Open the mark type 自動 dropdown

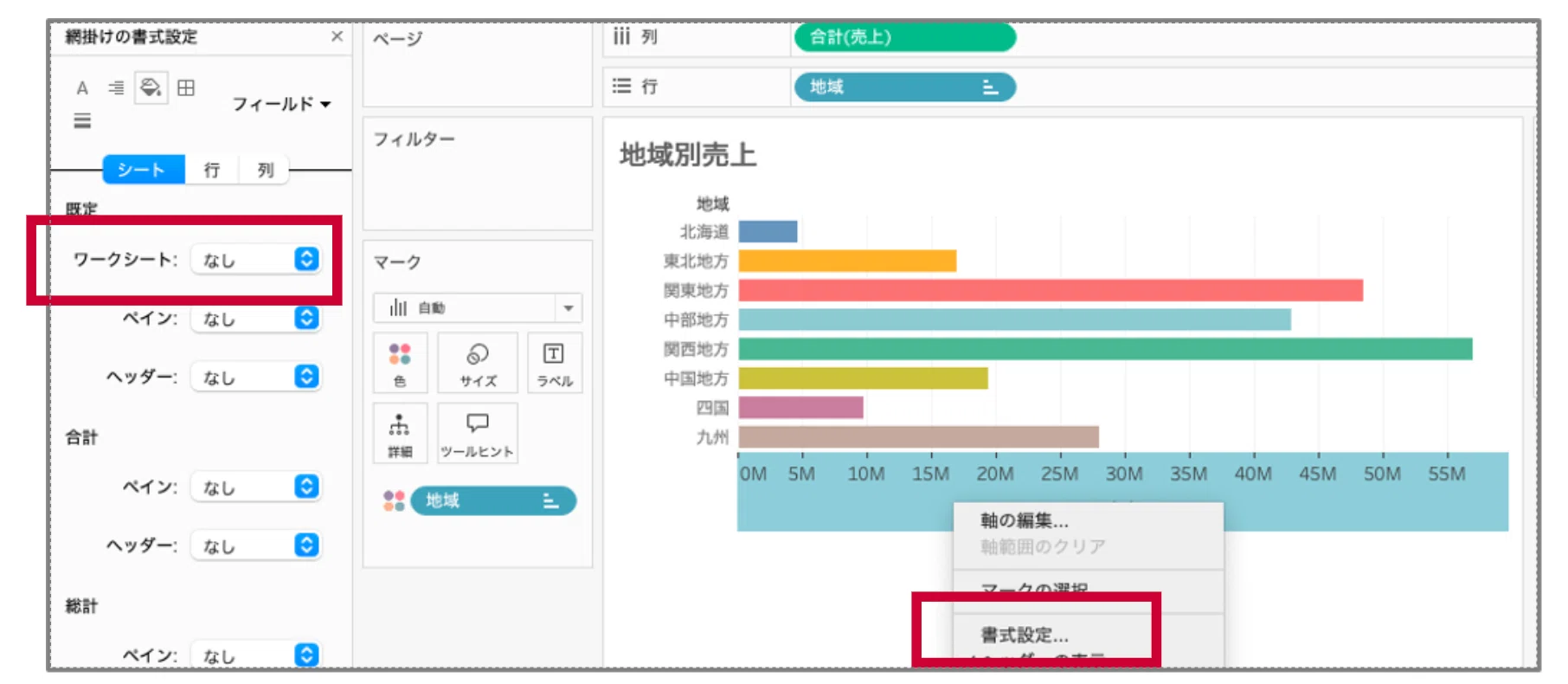click(478, 307)
